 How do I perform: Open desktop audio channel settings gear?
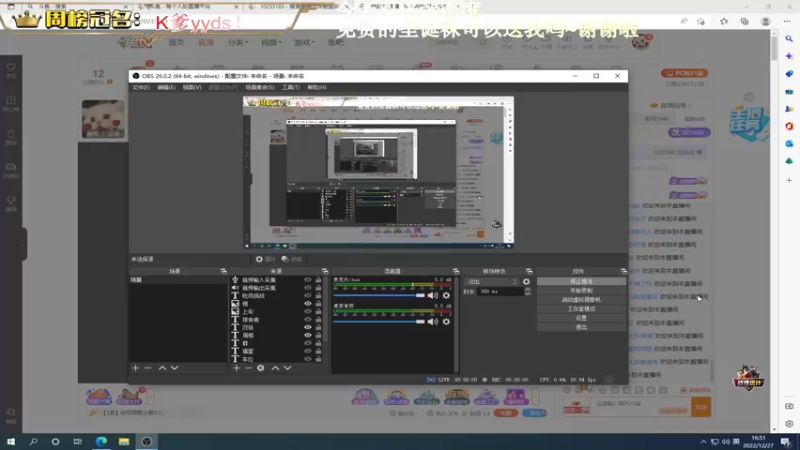[x=446, y=322]
